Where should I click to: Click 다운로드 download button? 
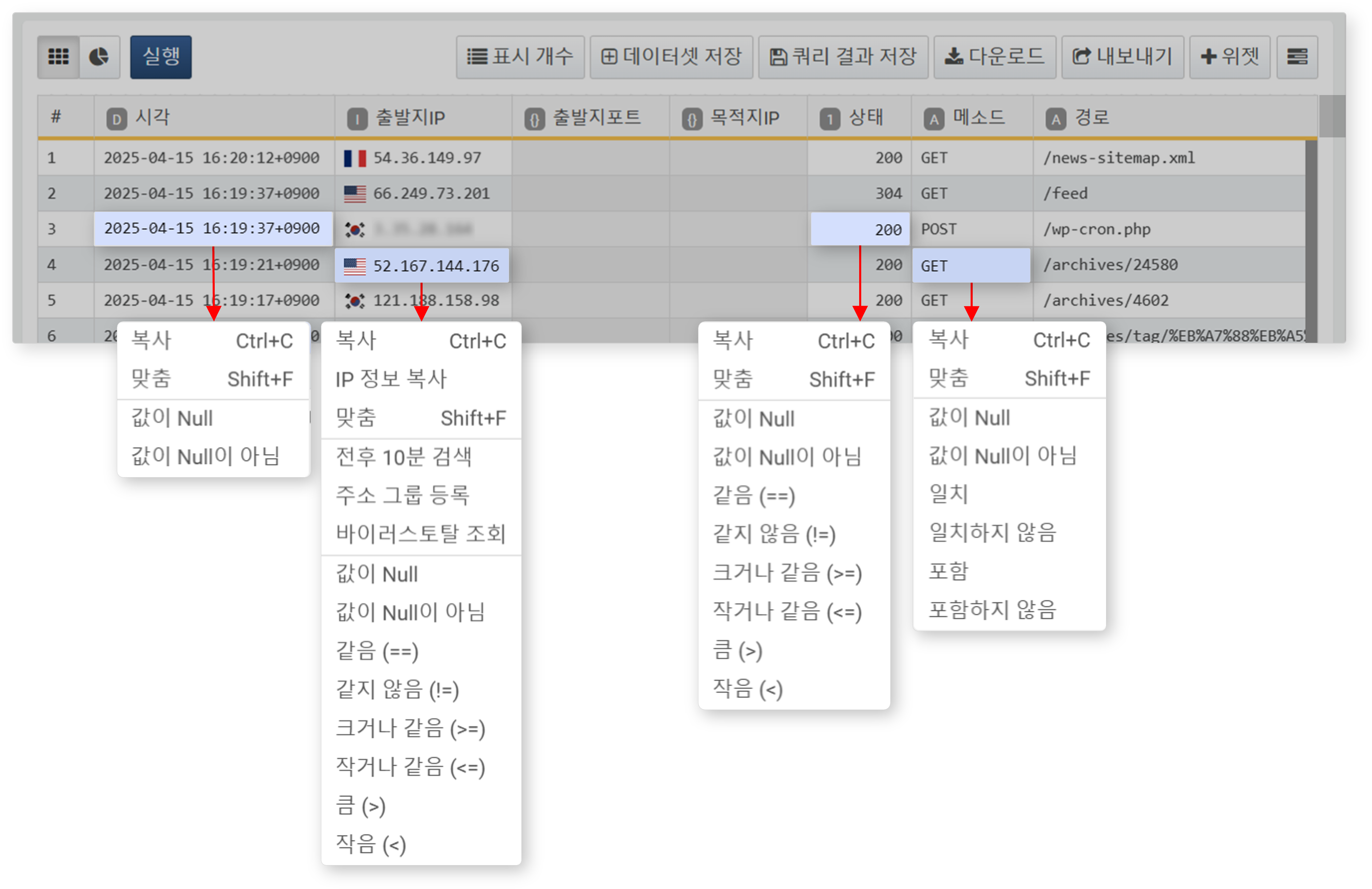995,56
